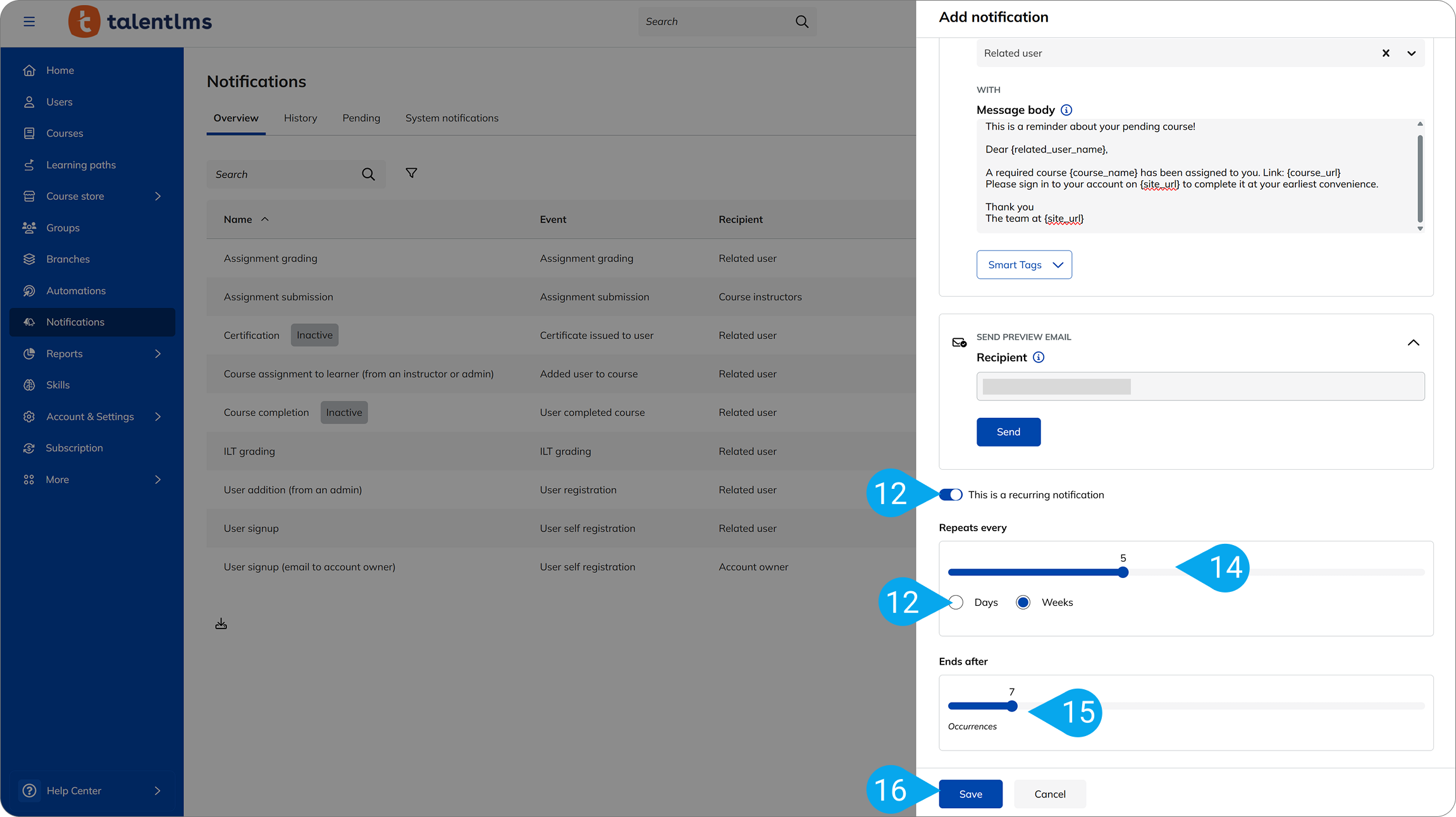1456x817 pixels.
Task: Switch to the History tab
Action: pyautogui.click(x=300, y=118)
